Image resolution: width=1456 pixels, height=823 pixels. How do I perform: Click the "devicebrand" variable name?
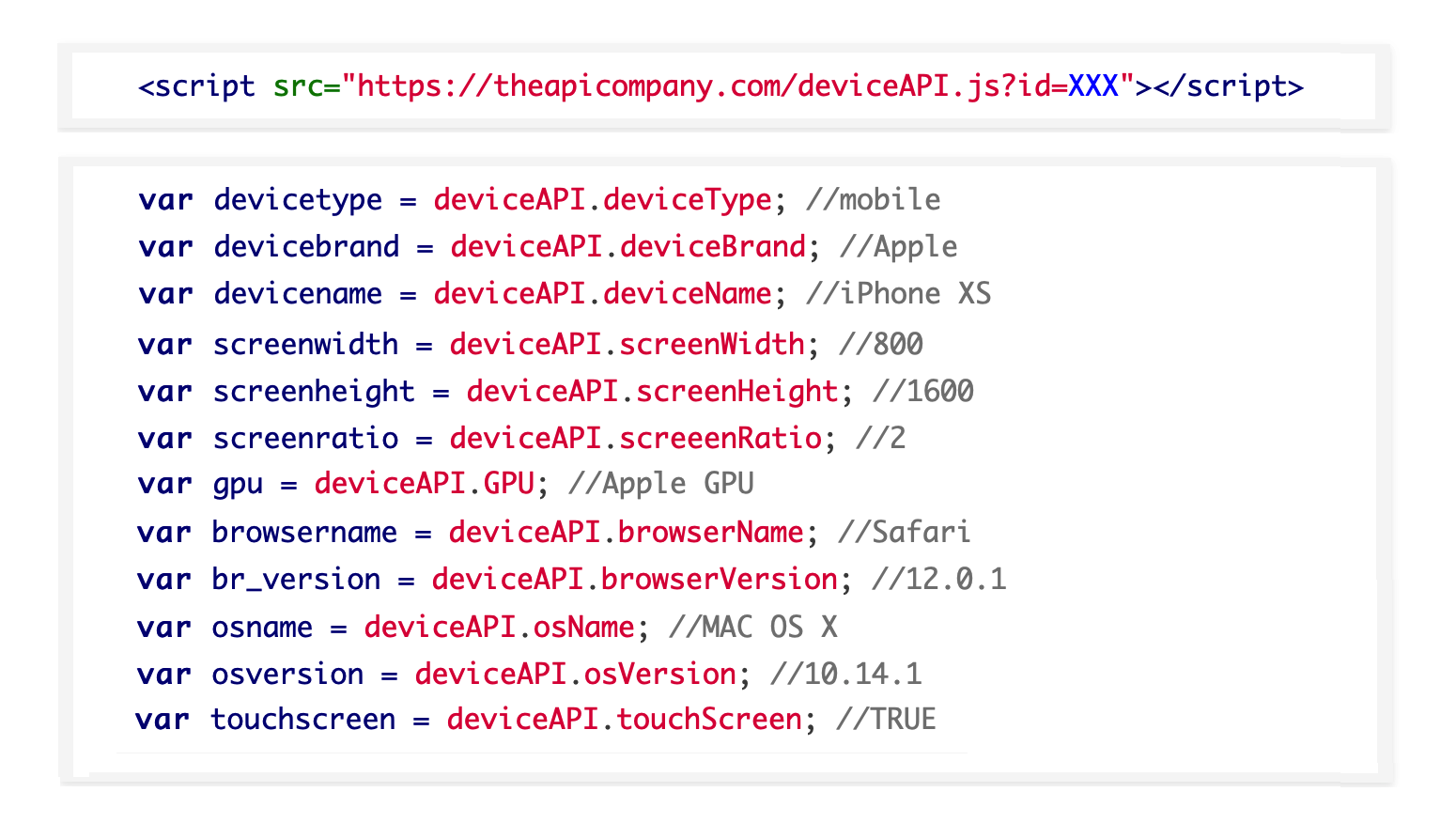[x=306, y=247]
